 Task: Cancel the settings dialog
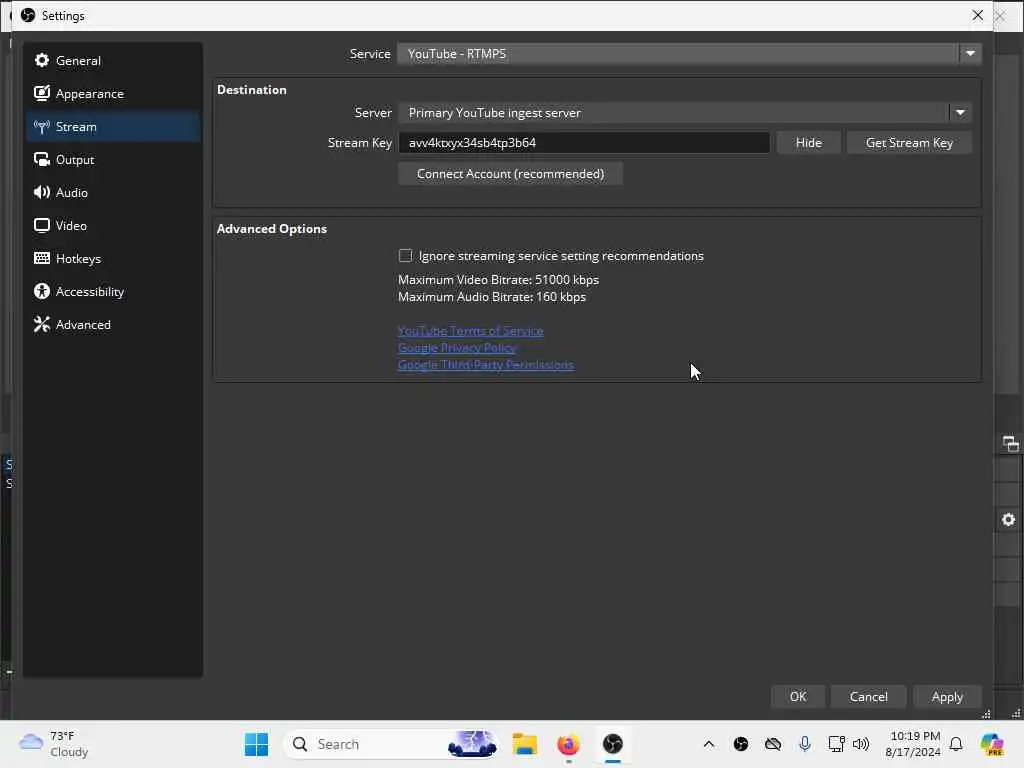click(869, 697)
